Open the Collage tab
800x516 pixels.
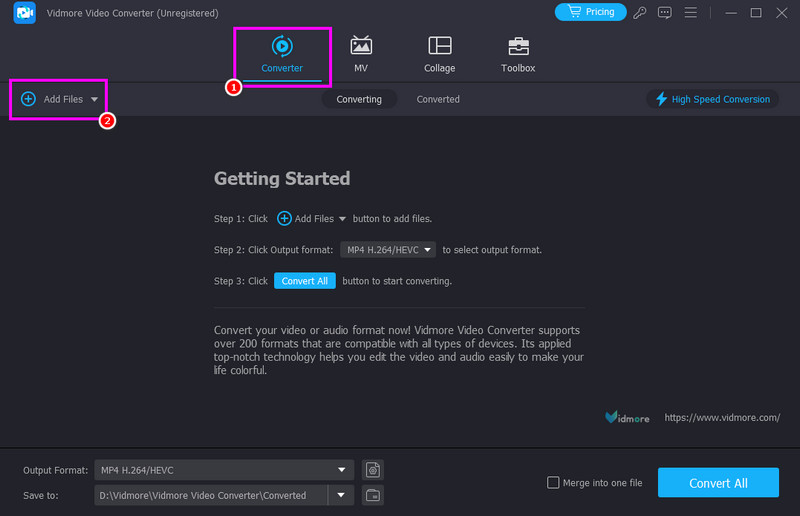coord(439,55)
